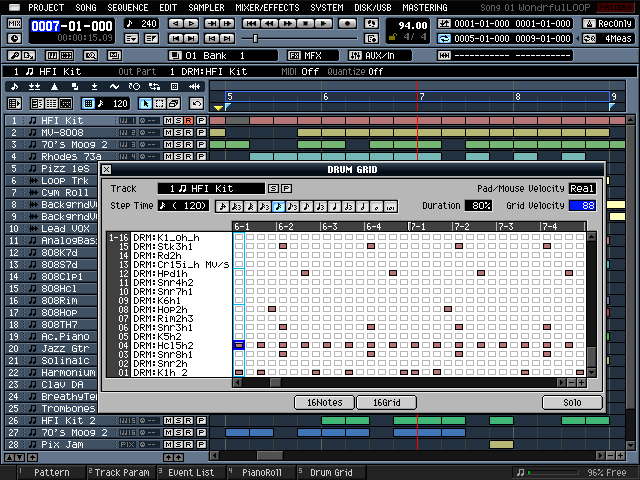The image size is (640, 480).
Task: Open the MASTERING menu
Action: [x=425, y=7]
